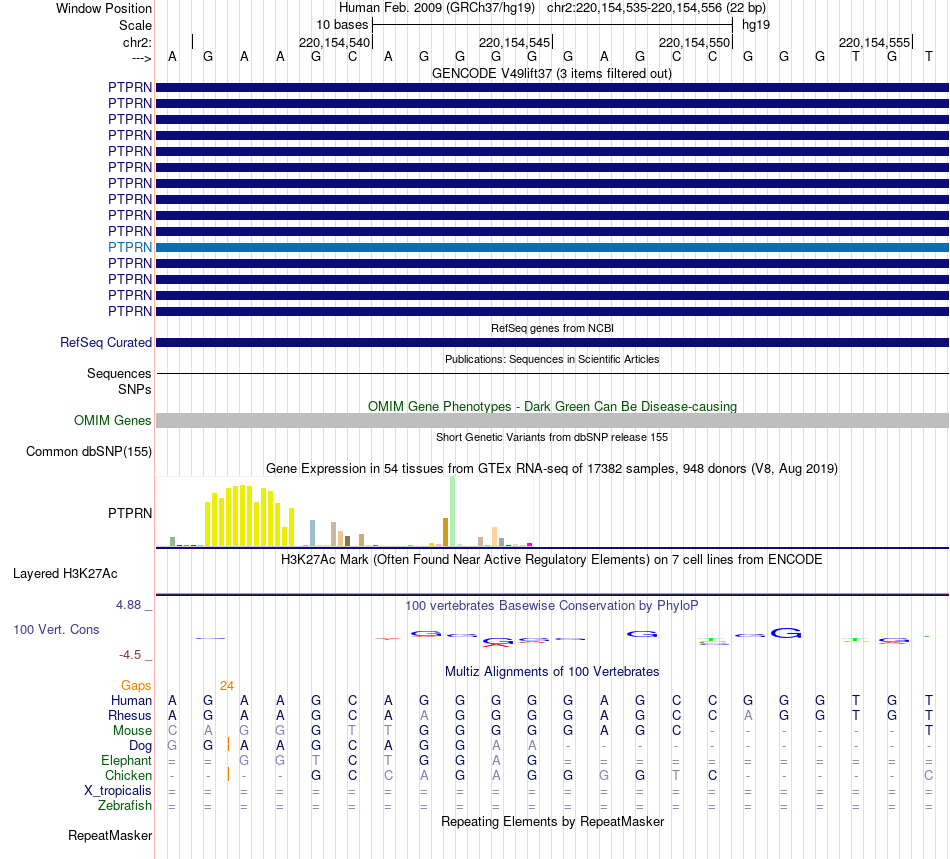Click the gray OMIM Genes bar
The image size is (950, 859).
(552, 420)
